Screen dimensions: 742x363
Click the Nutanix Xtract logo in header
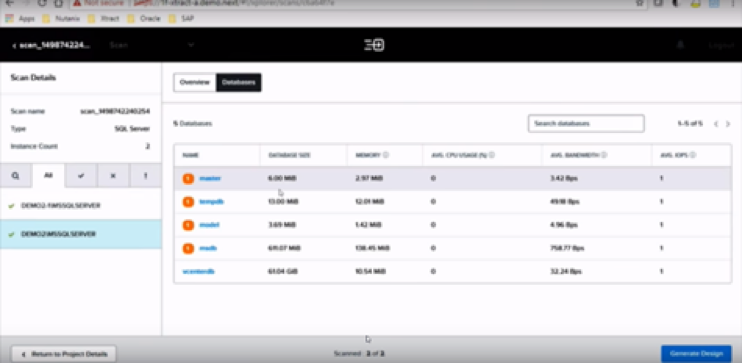pos(374,45)
